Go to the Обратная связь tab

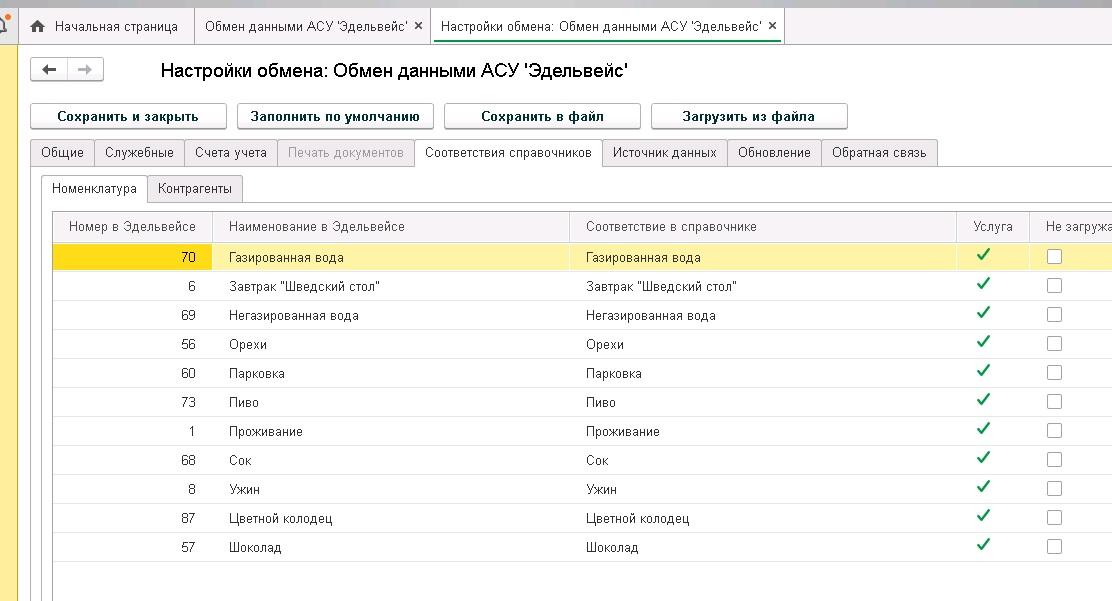(x=879, y=152)
